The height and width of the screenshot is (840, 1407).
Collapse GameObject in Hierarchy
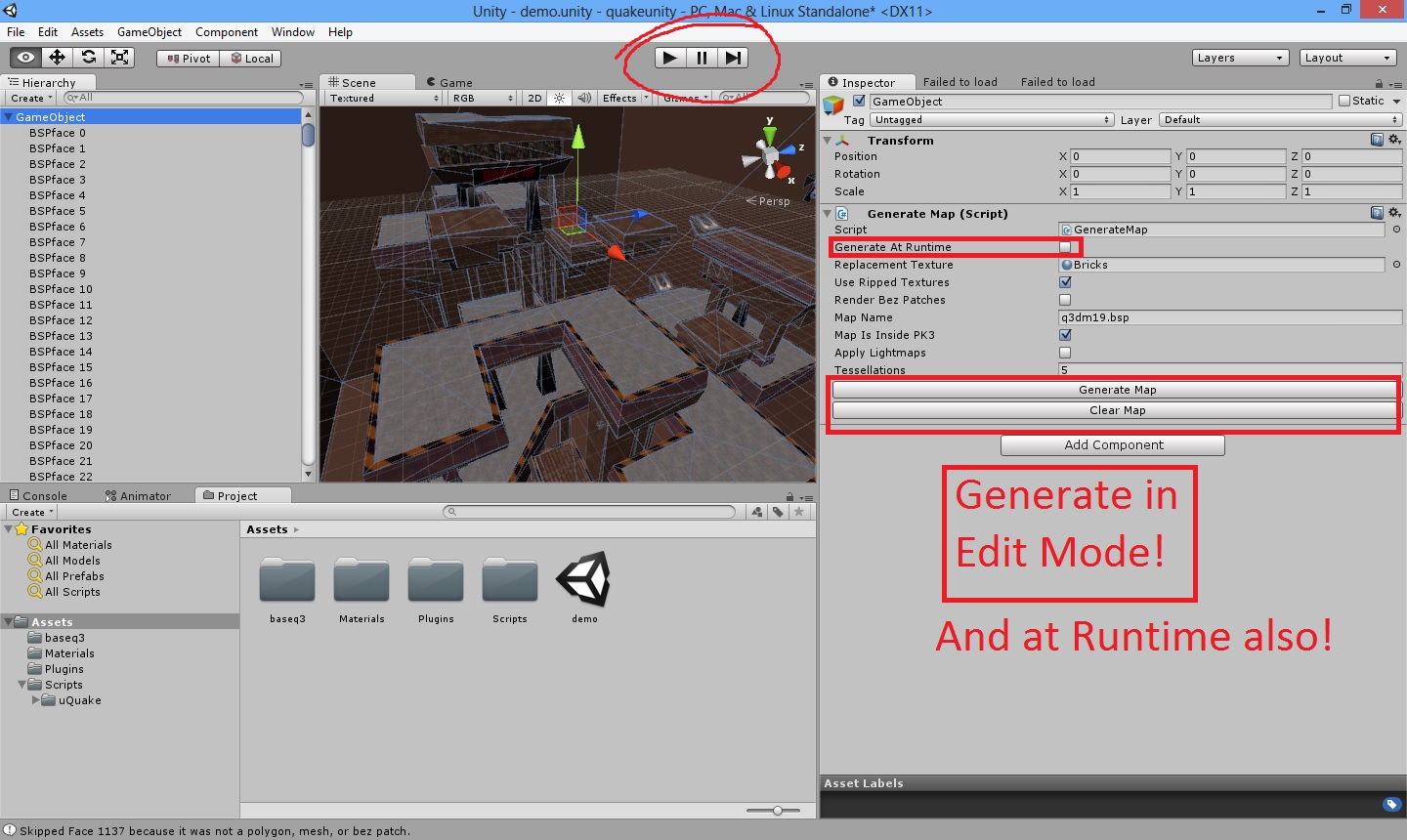[x=8, y=117]
